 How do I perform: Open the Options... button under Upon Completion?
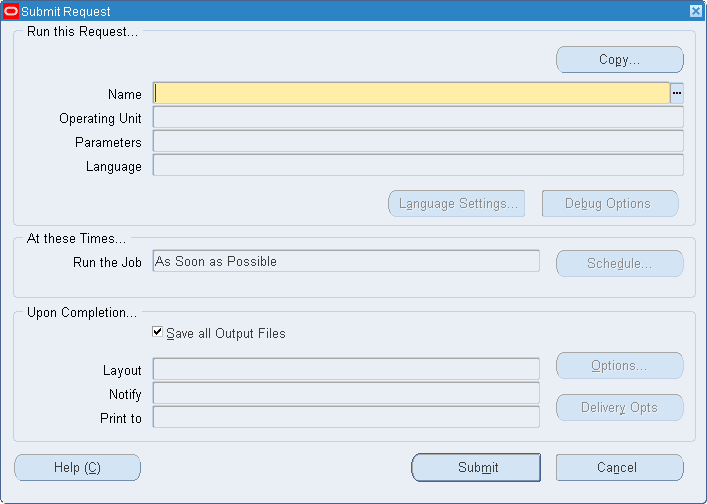tap(620, 366)
